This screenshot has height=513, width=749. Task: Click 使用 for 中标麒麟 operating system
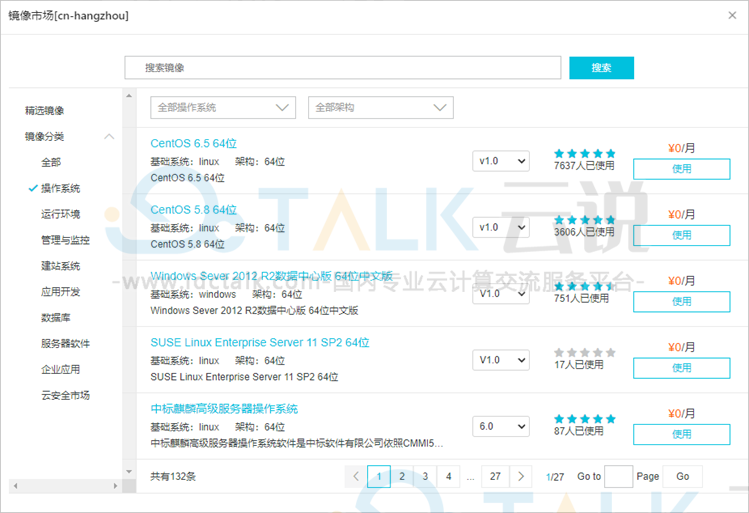[682, 435]
